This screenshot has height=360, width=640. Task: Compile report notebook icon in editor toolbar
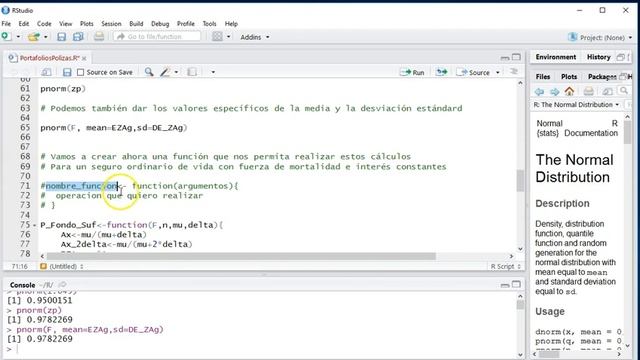191,72
